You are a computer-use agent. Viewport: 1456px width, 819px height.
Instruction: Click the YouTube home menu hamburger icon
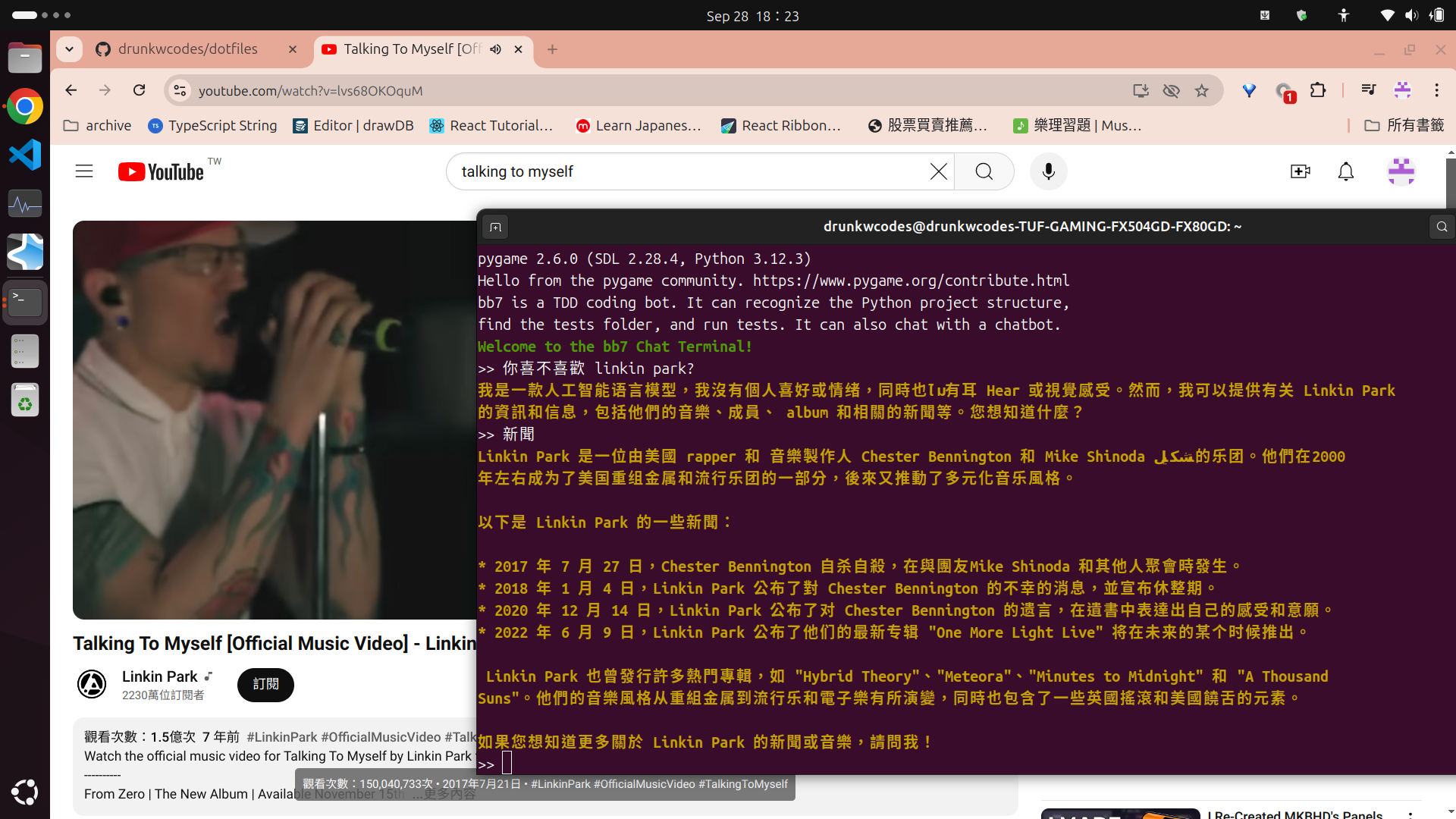(84, 171)
